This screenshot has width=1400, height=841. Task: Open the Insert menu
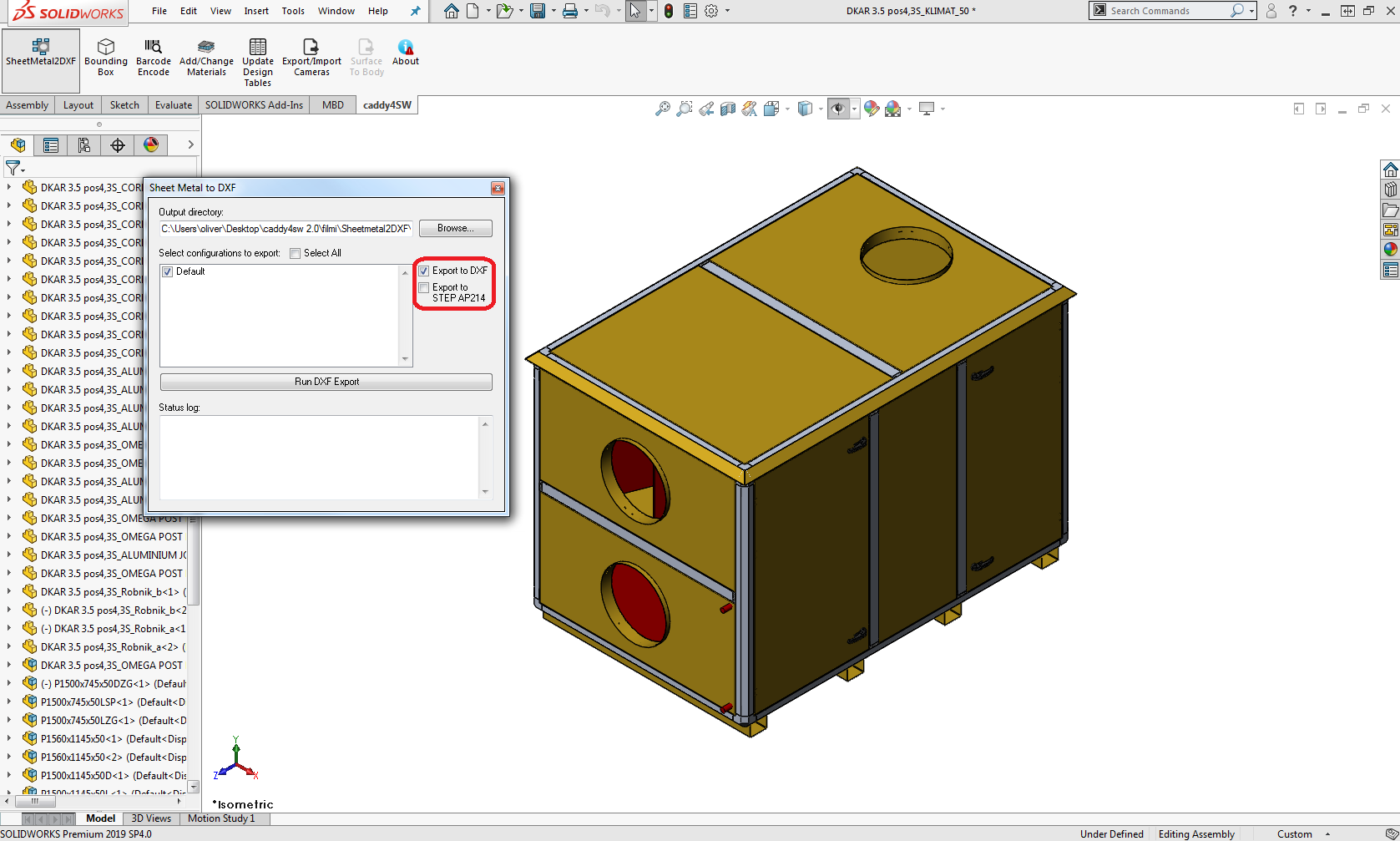[256, 11]
